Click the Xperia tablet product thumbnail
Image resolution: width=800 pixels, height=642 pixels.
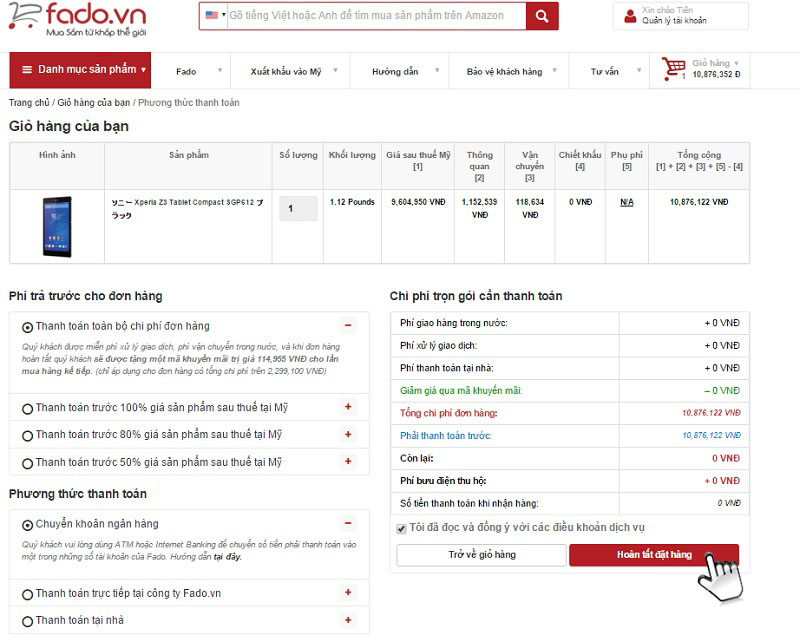pyautogui.click(x=57, y=227)
